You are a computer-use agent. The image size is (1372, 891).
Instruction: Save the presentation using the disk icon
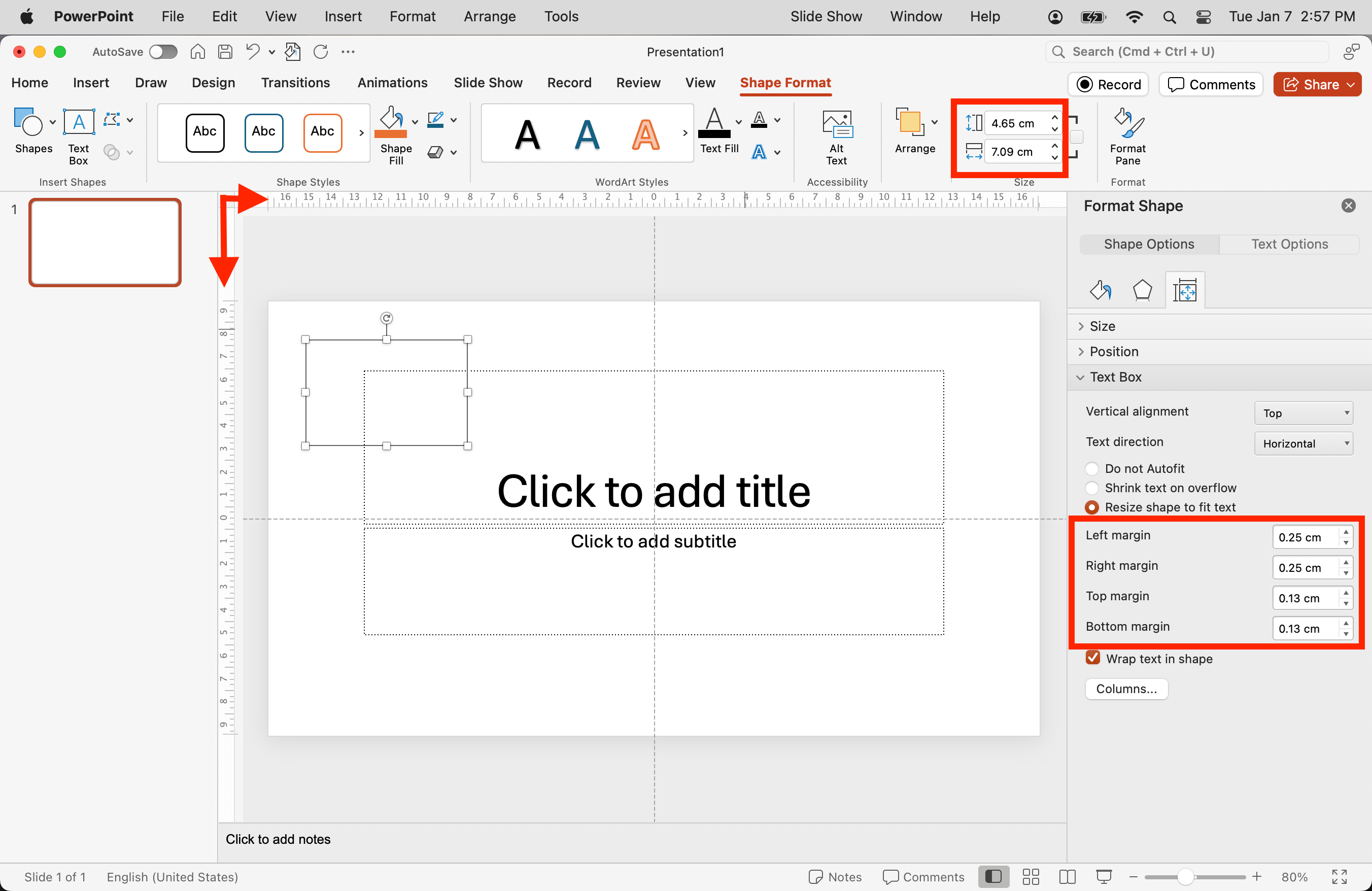pos(225,52)
